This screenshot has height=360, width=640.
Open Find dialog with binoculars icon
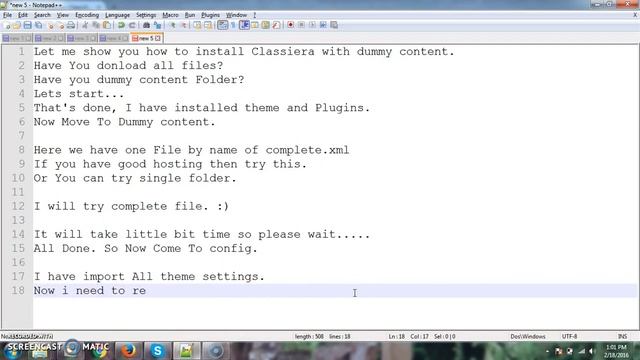(x=146, y=25)
